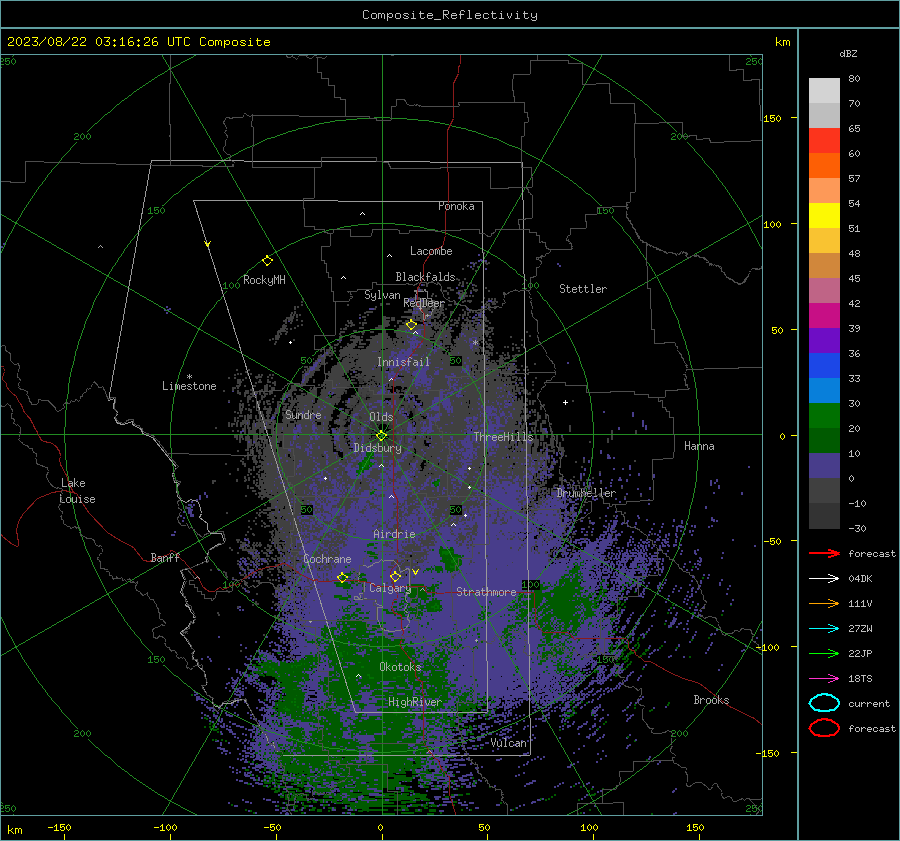The width and height of the screenshot is (900, 841).
Task: Click the white 04DK arrow icon
Action: click(824, 579)
